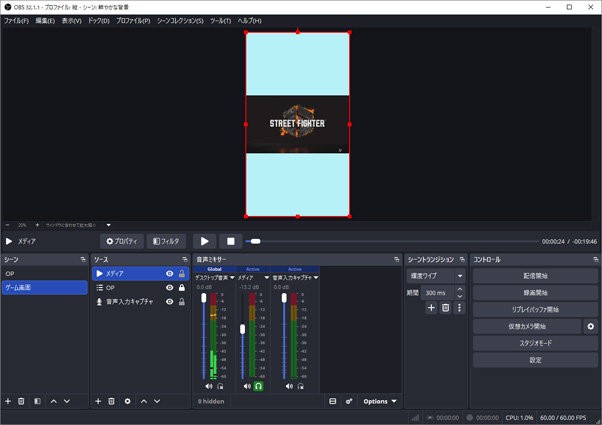The height and width of the screenshot is (425, 602).
Task: Open source properties via the gear icon
Action: point(127,401)
